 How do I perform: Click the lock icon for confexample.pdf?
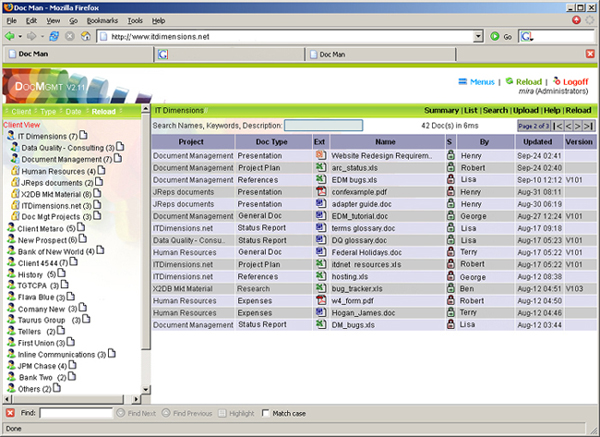(x=450, y=191)
